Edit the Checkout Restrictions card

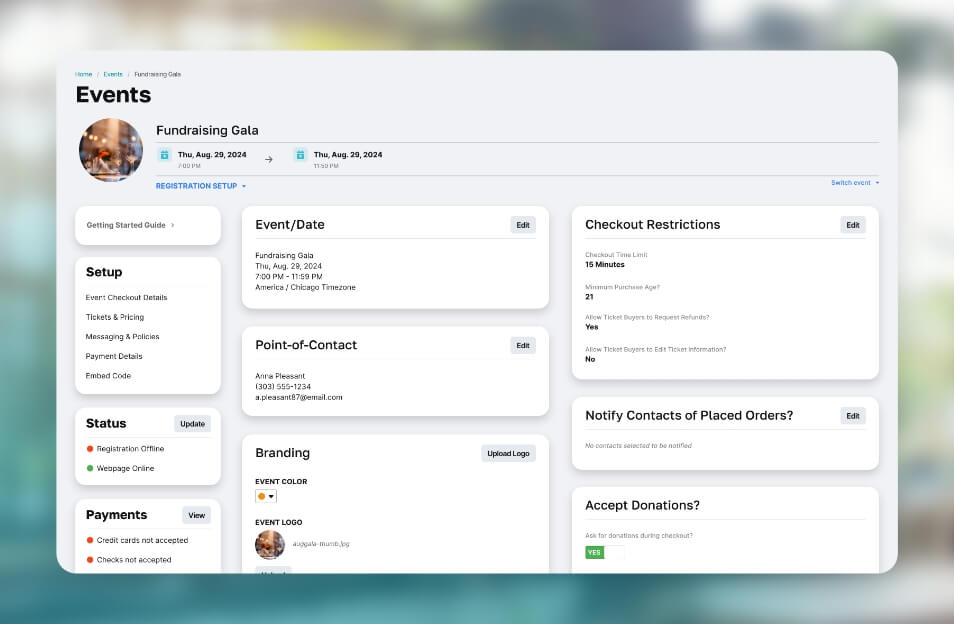point(852,225)
